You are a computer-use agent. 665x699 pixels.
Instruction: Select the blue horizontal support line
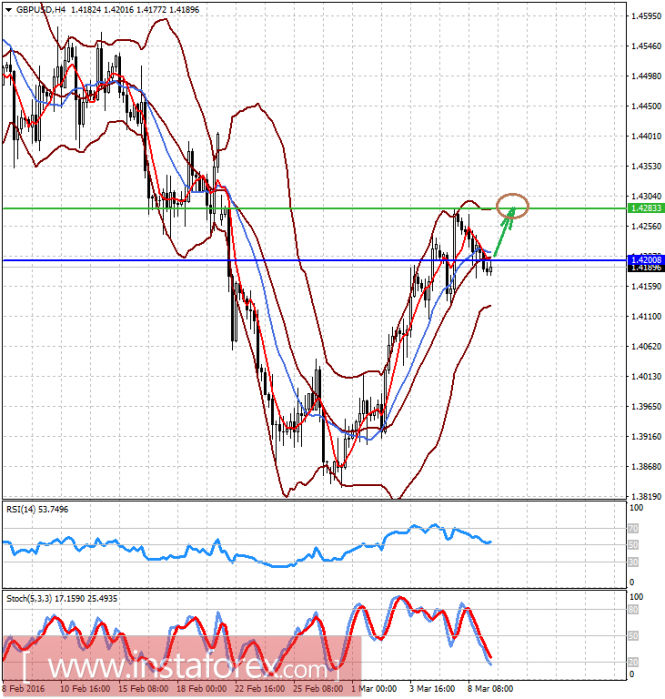[314, 260]
